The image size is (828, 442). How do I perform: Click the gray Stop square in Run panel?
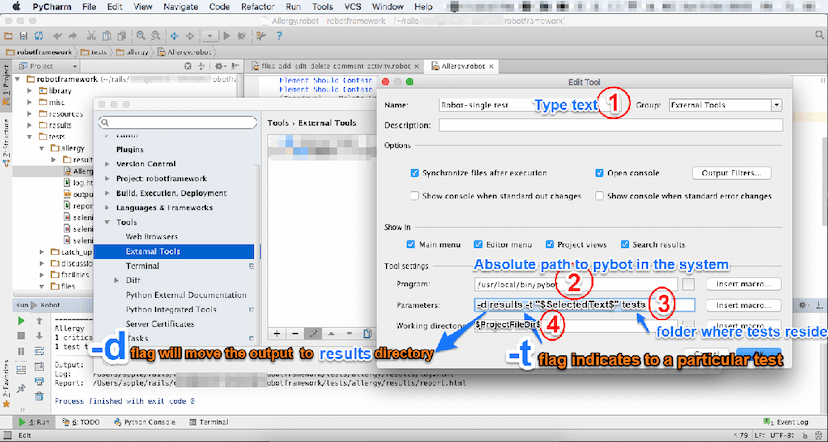21,336
